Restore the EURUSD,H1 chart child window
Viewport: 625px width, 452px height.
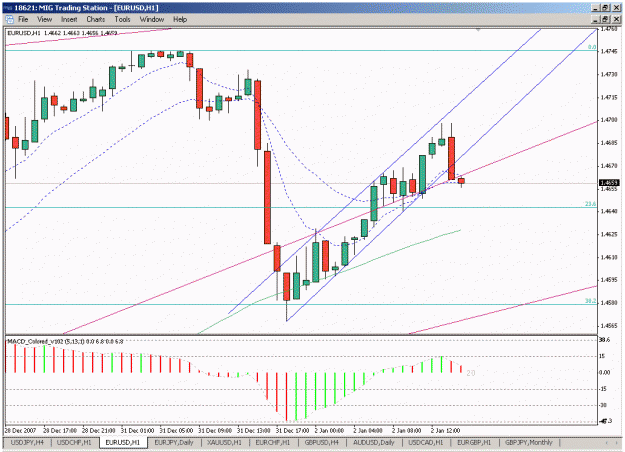tap(605, 19)
